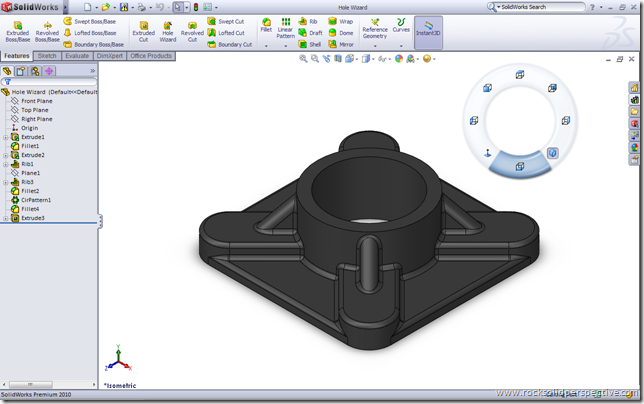Expand the Rib3 feature node
The height and width of the screenshot is (404, 644).
(x=5, y=183)
